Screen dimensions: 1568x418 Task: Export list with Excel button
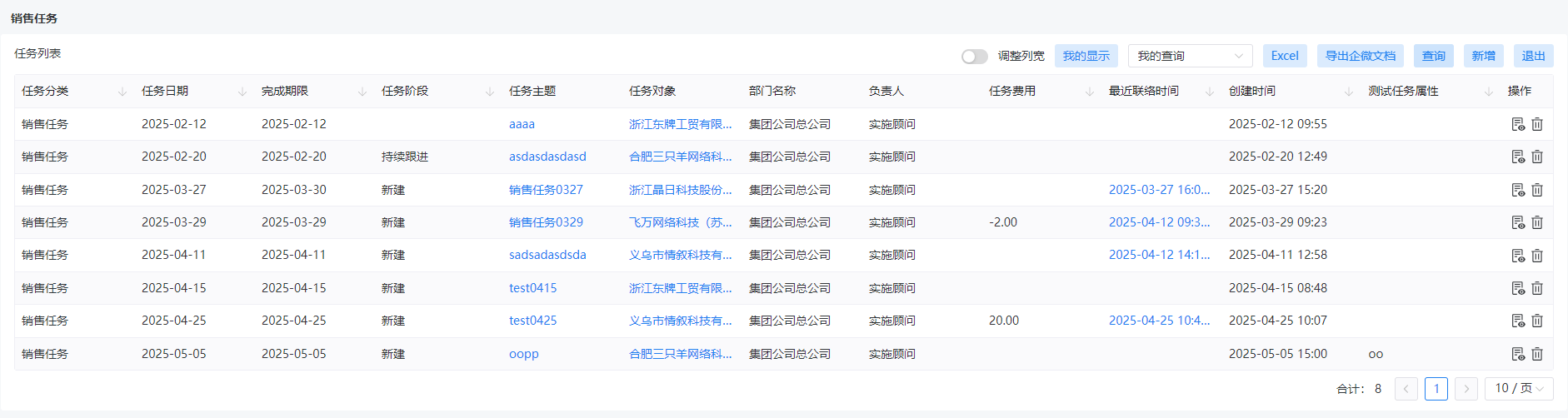pyautogui.click(x=1285, y=56)
